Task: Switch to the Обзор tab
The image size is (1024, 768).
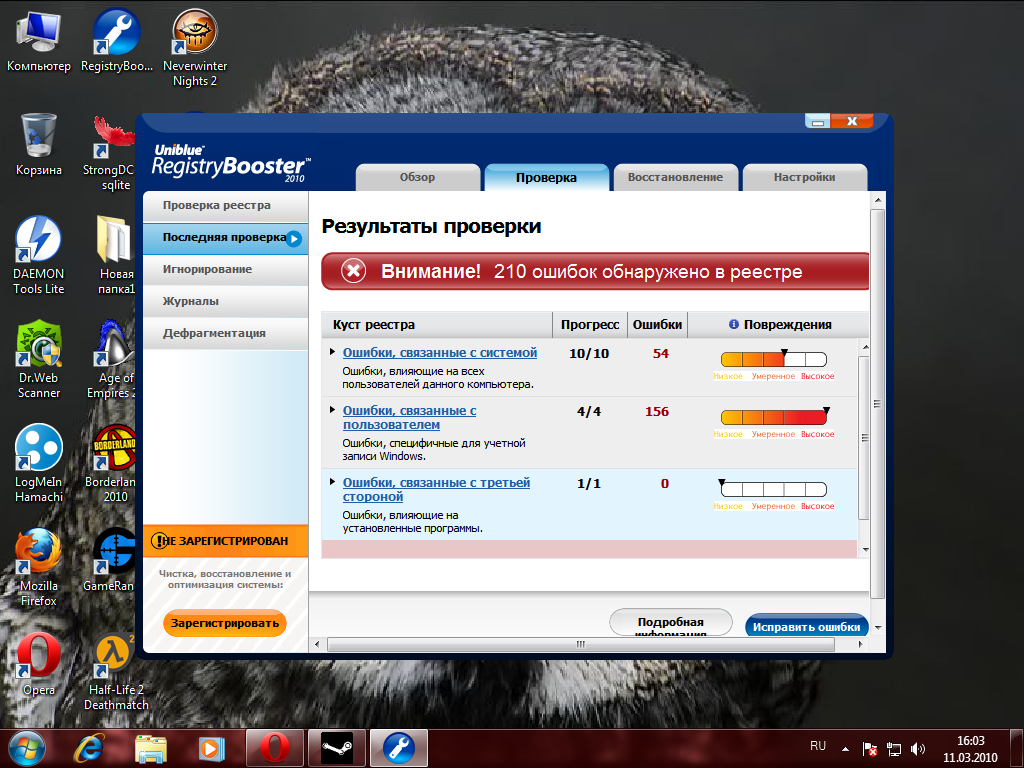Action: tap(417, 177)
